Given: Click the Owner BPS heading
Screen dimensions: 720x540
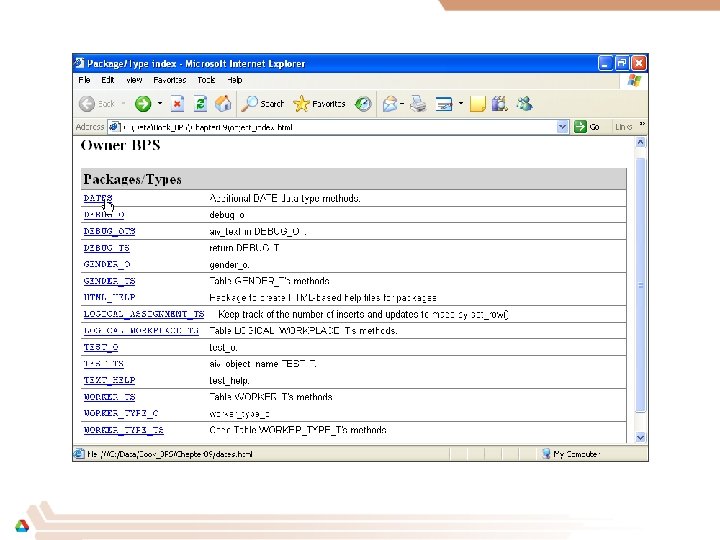Looking at the screenshot, I should (x=120, y=146).
